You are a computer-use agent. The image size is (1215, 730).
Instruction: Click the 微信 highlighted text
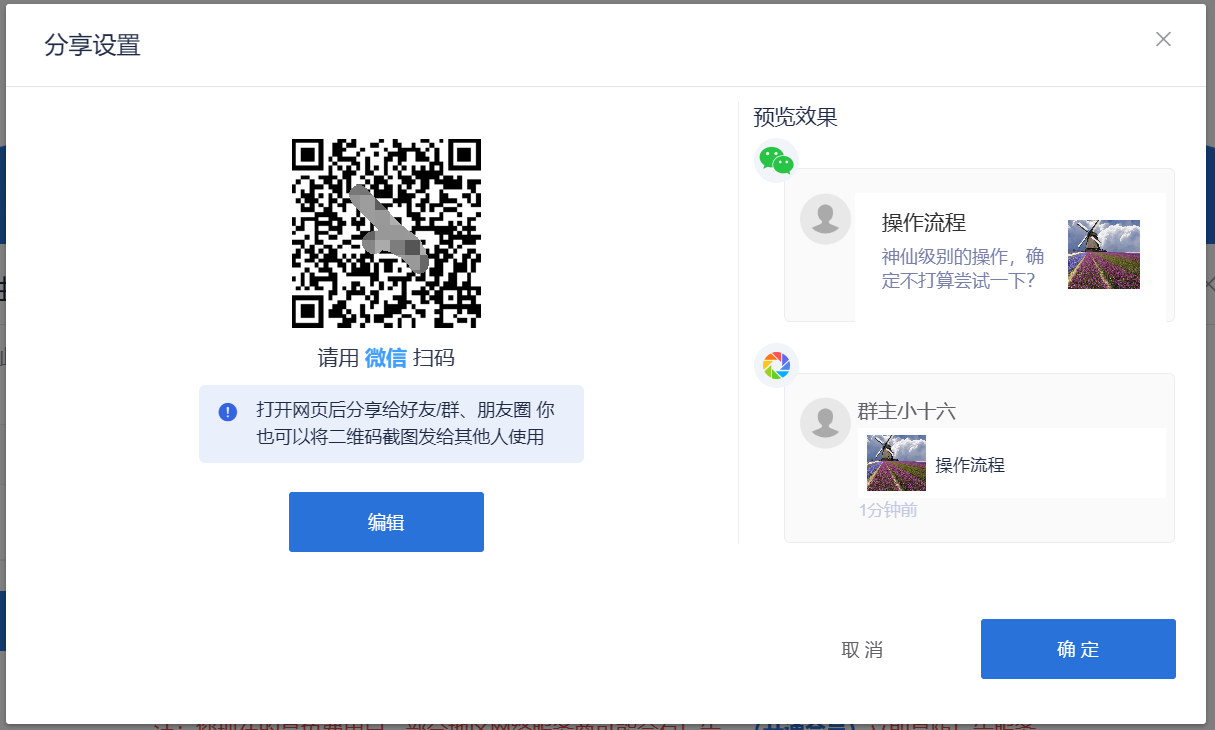click(386, 358)
